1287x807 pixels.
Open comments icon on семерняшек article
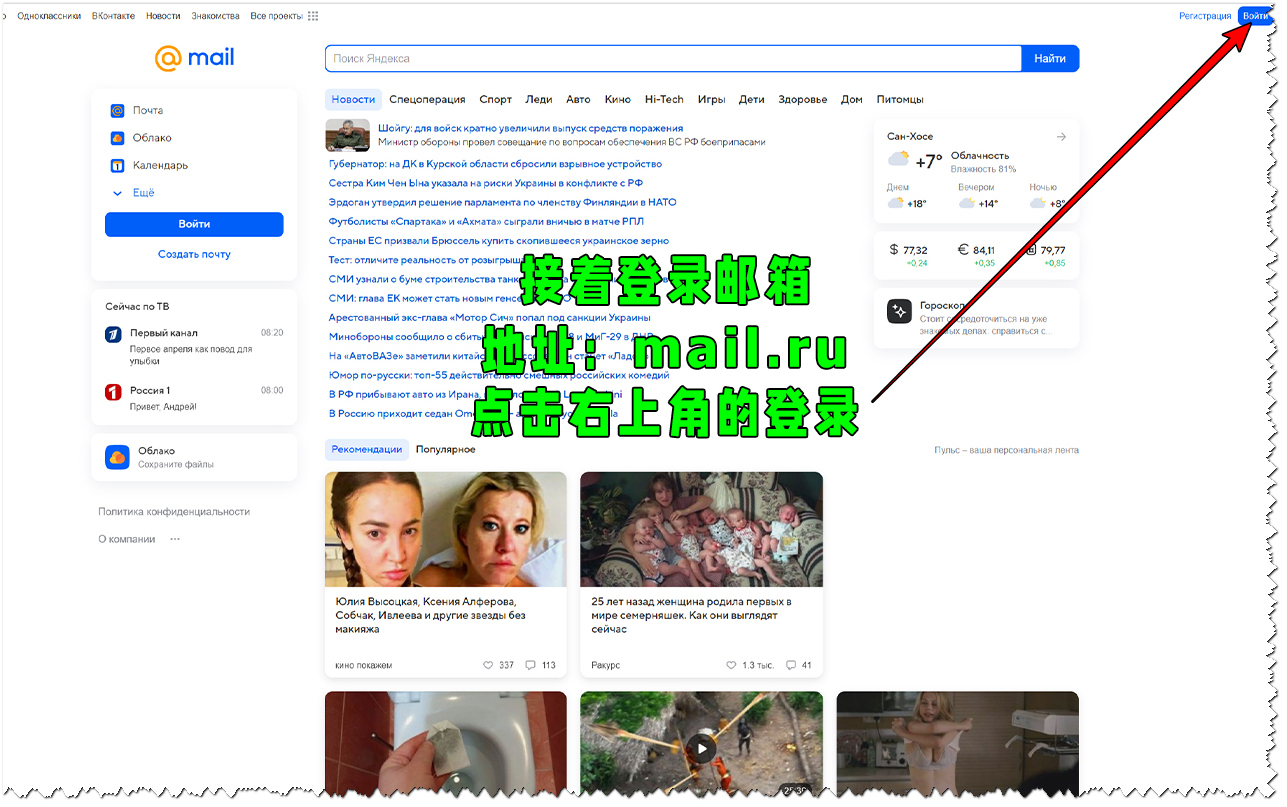pyautogui.click(x=791, y=665)
